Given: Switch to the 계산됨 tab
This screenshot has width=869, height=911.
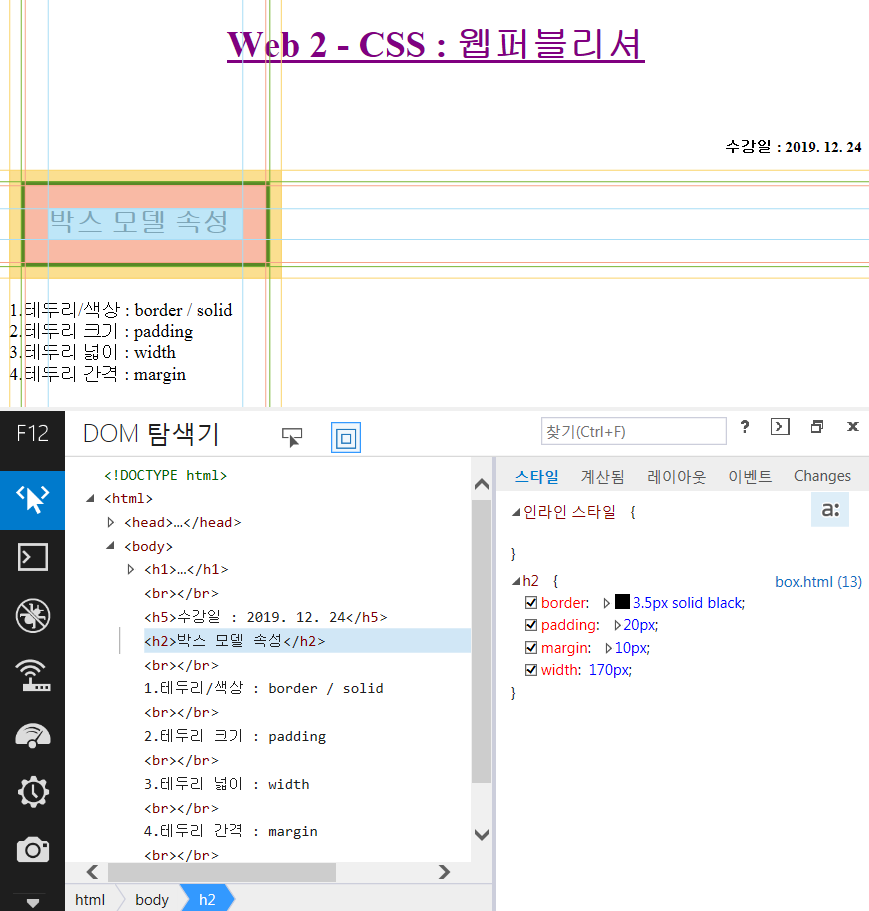Looking at the screenshot, I should click(602, 476).
